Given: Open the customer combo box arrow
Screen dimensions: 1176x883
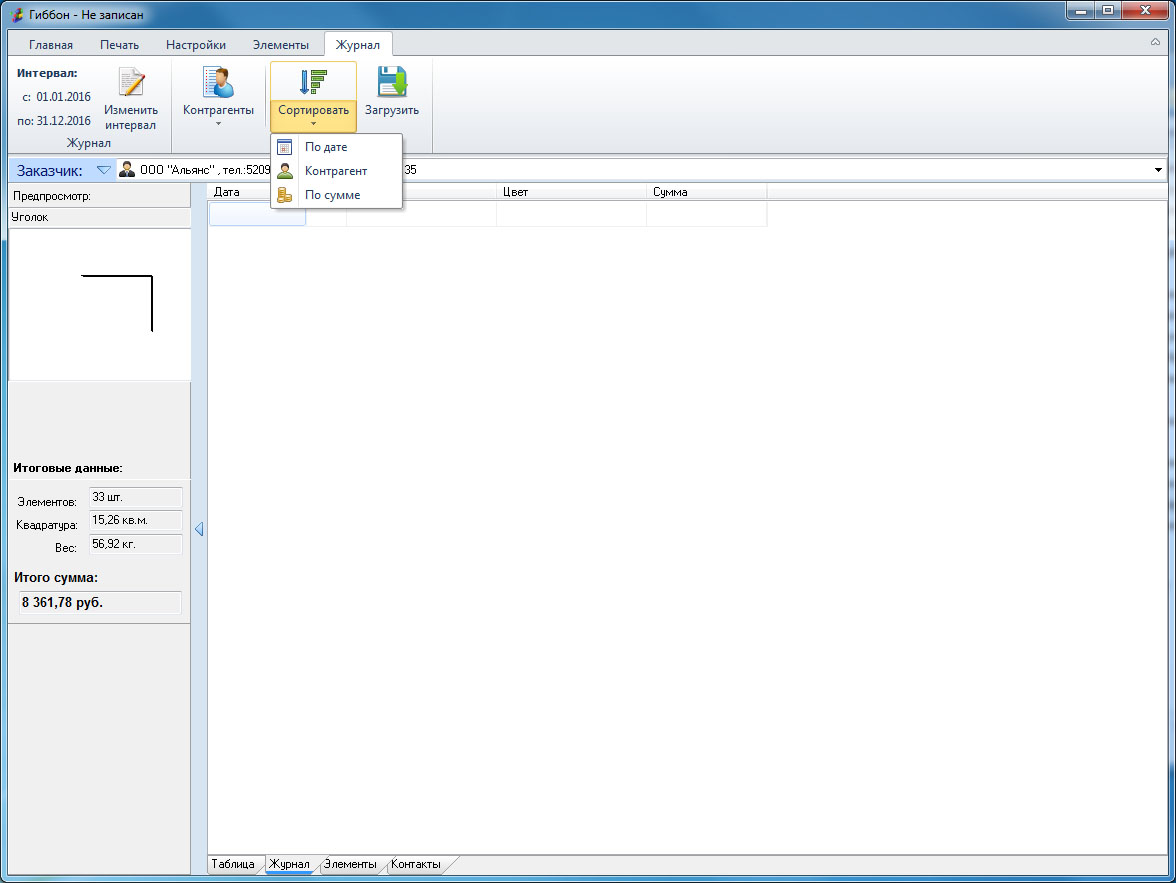Looking at the screenshot, I should [x=1158, y=170].
